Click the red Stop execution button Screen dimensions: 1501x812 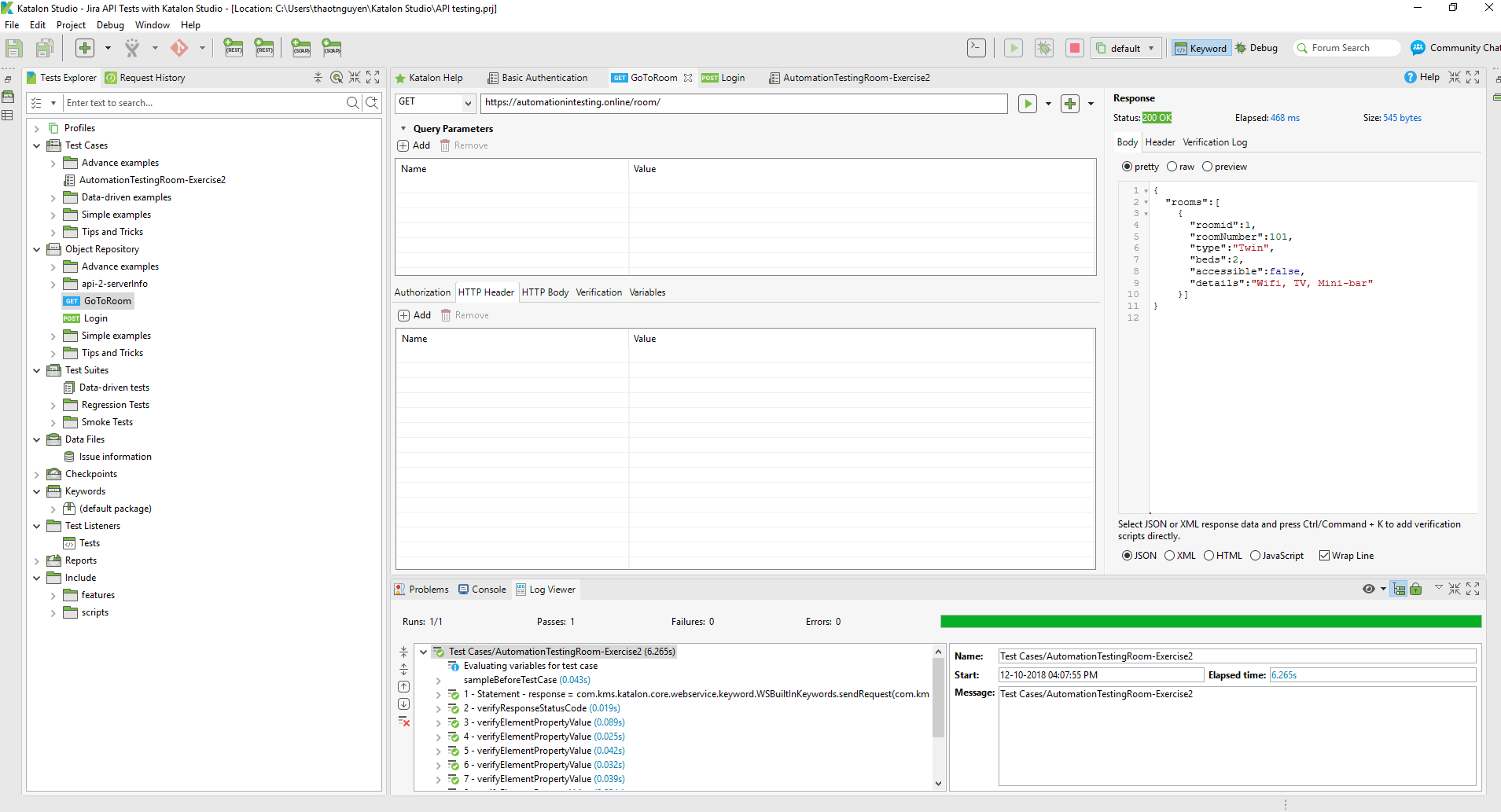click(1074, 49)
